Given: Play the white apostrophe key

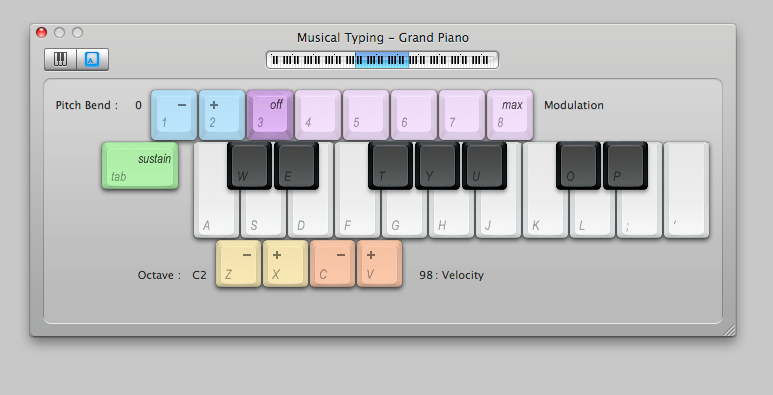Looking at the screenshot, I should pos(686,190).
